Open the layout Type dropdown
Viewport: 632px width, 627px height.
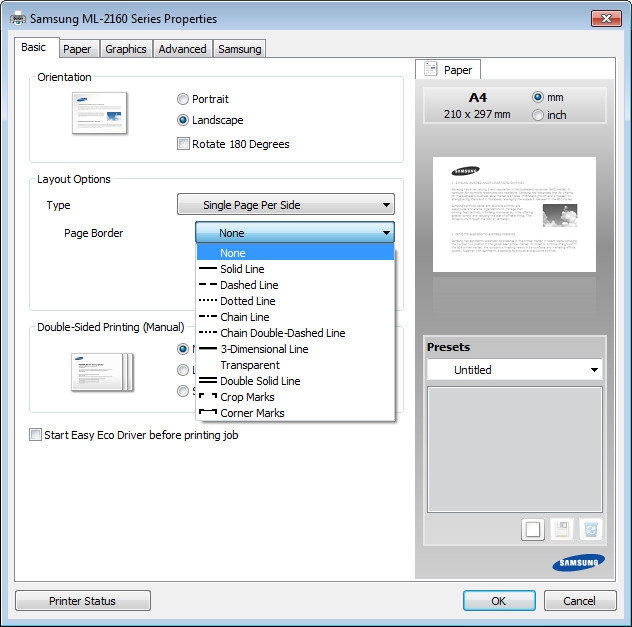pyautogui.click(x=286, y=205)
